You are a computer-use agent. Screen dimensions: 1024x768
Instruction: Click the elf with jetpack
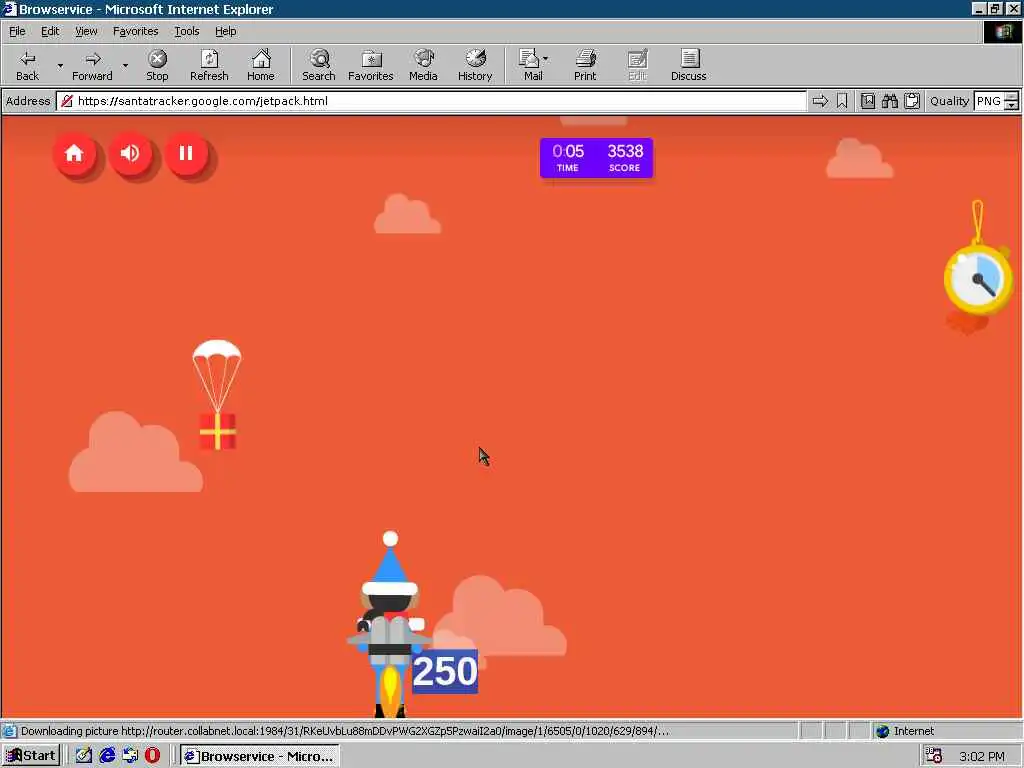(390, 624)
